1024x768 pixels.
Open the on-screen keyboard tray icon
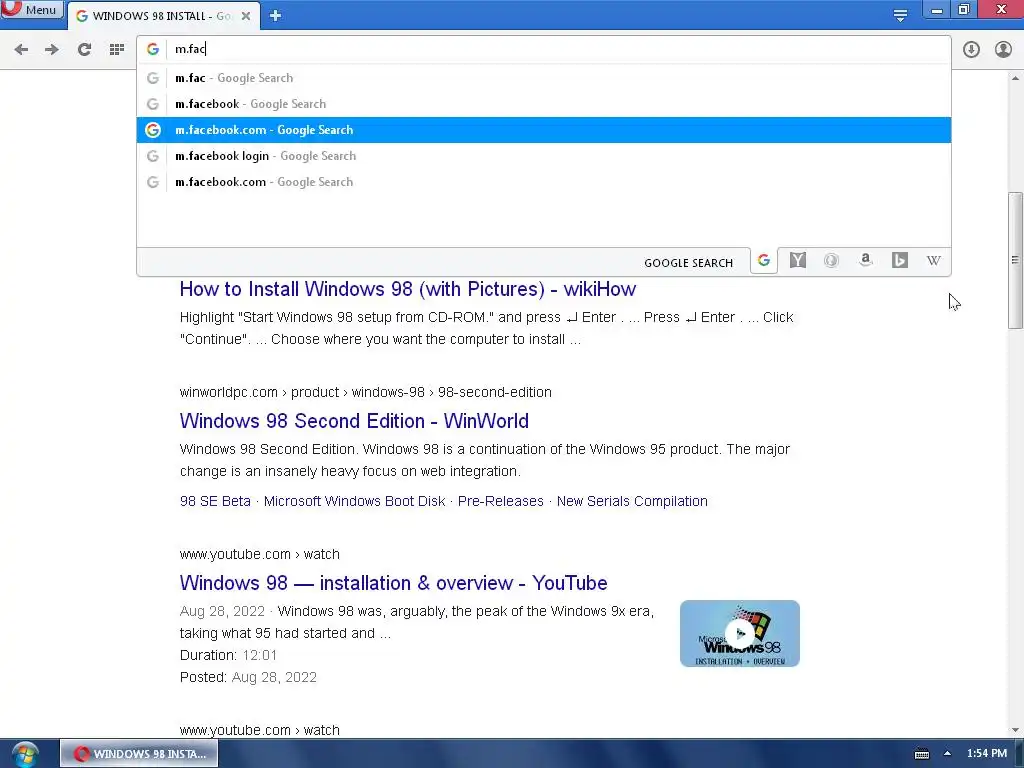pos(921,754)
